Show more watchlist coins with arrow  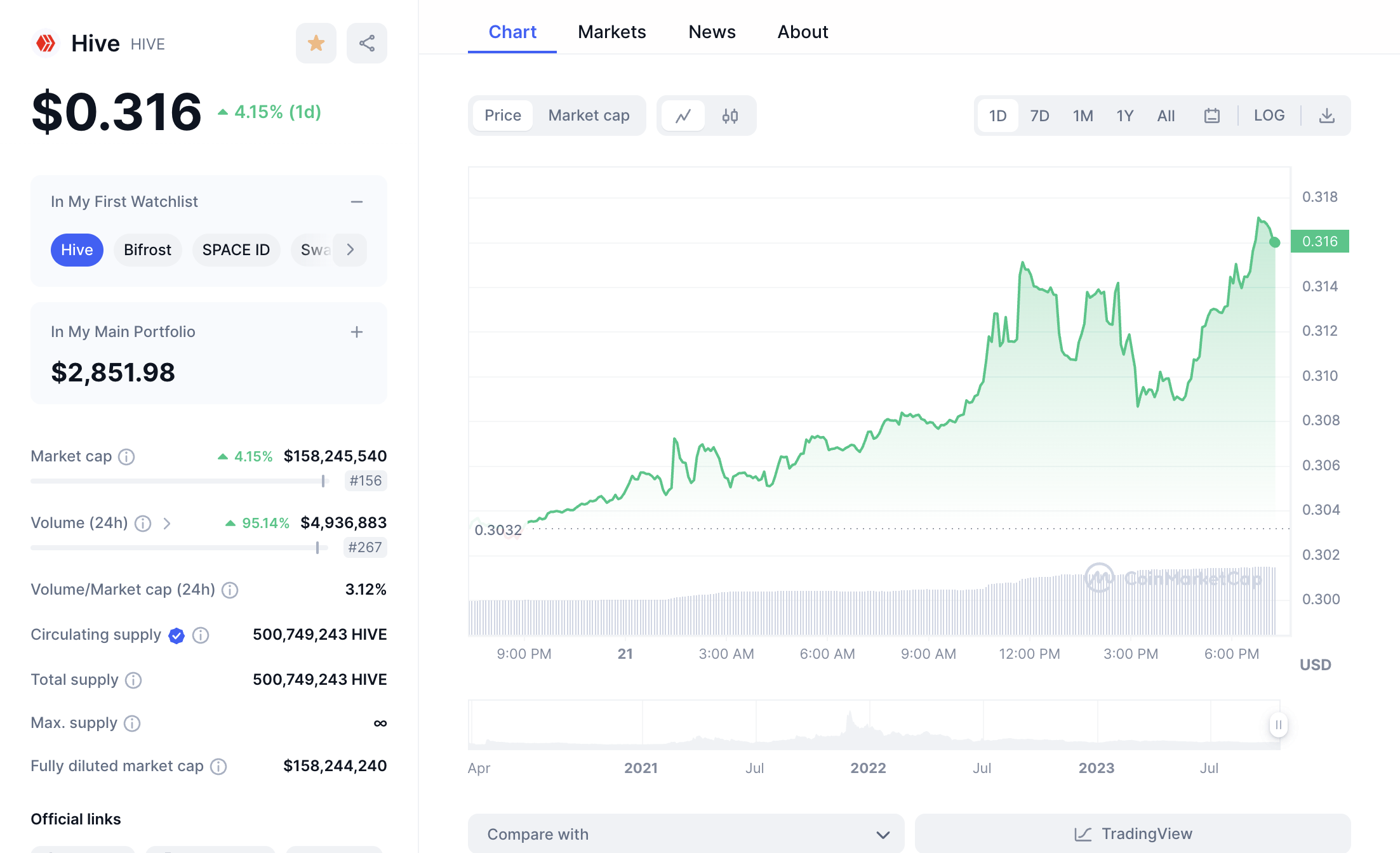[350, 250]
